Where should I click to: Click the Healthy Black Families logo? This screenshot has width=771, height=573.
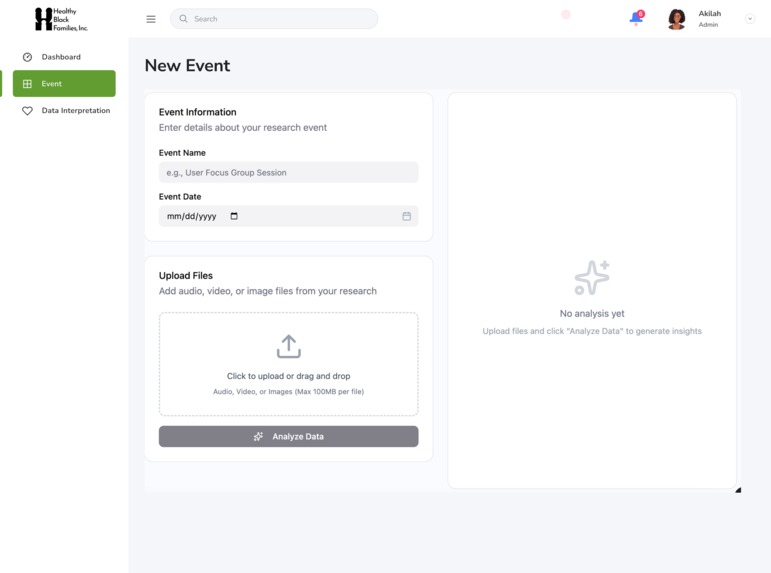coord(61,20)
